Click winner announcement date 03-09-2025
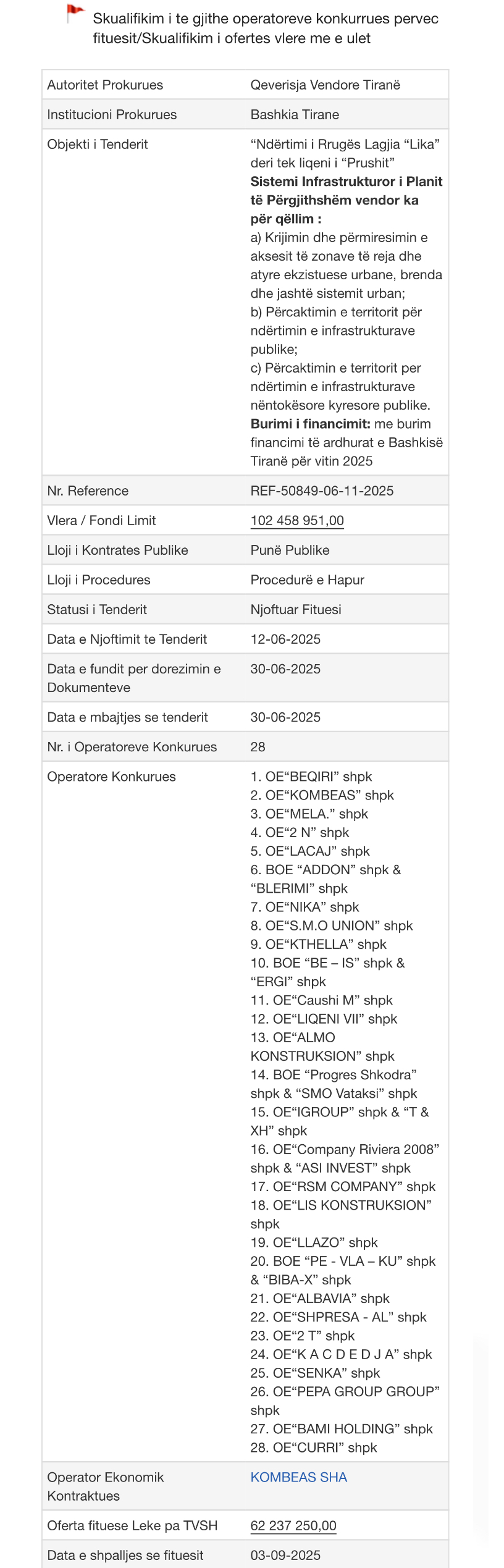This screenshot has height=1568, width=504. click(285, 1555)
